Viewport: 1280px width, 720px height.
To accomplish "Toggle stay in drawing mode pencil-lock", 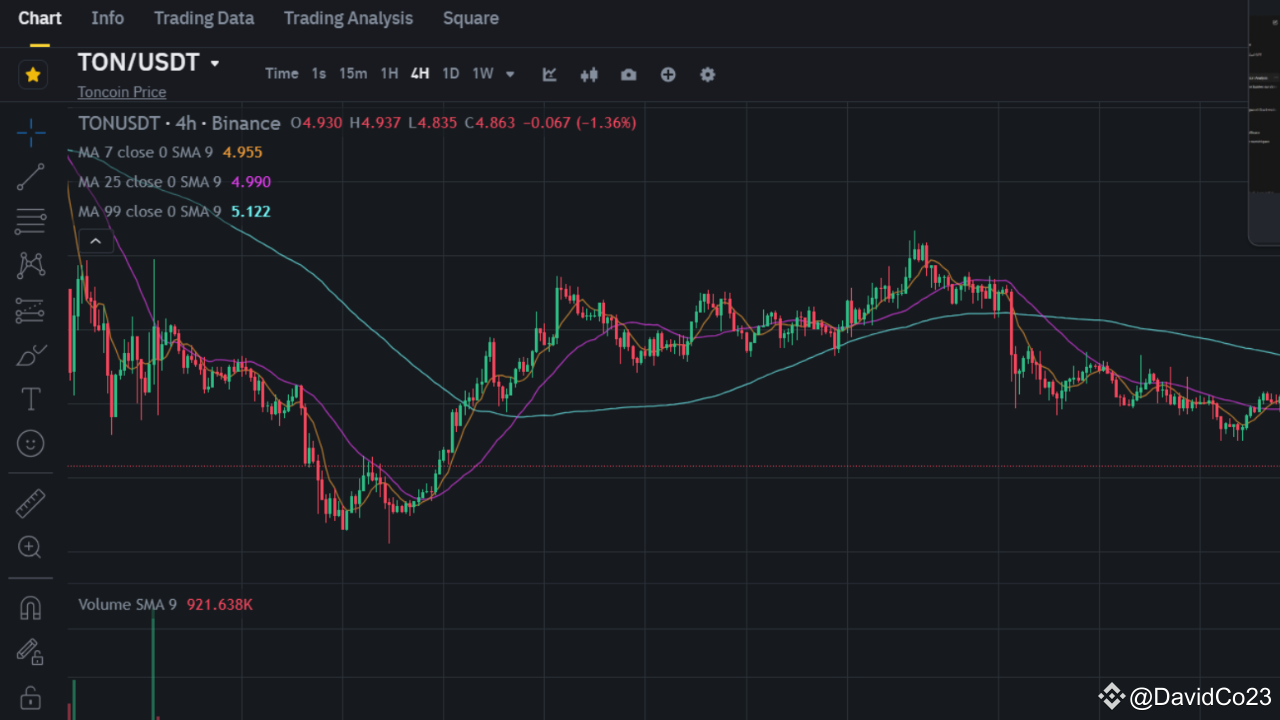I will pos(30,652).
